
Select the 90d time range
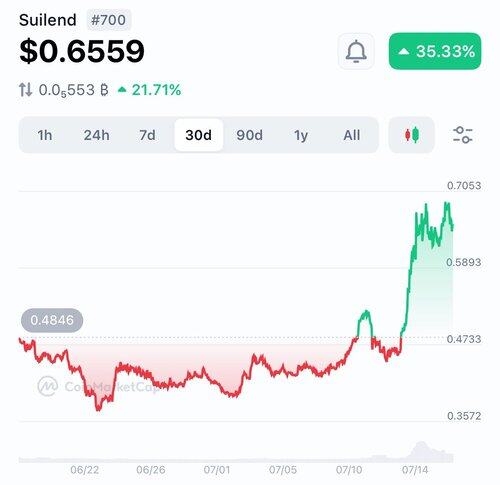coord(250,135)
